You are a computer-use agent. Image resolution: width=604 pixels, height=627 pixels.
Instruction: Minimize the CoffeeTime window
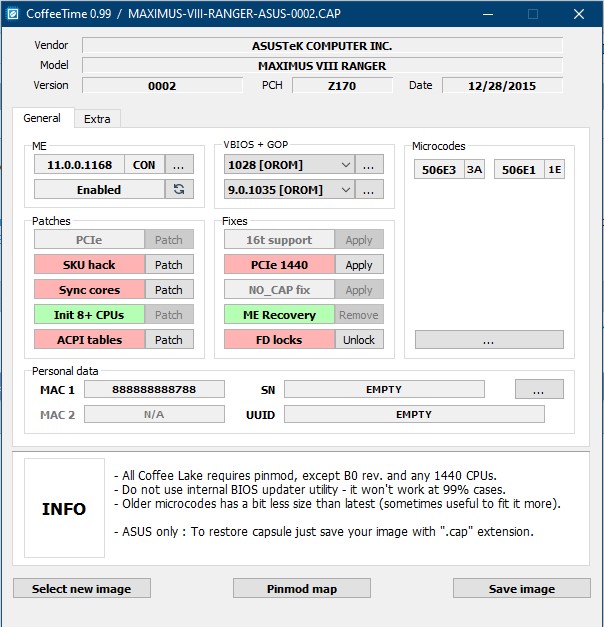(x=488, y=14)
